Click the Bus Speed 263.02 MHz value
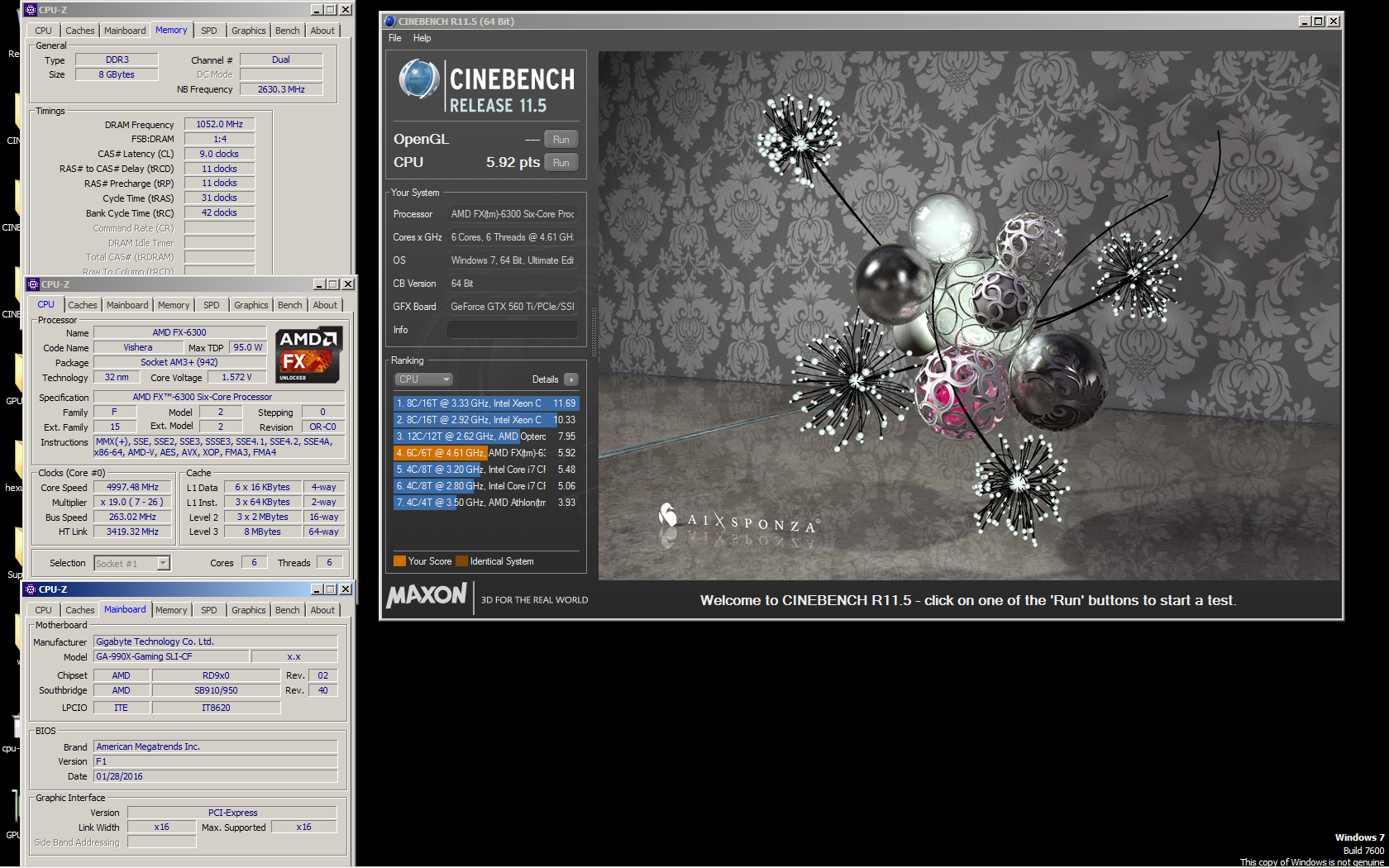The width and height of the screenshot is (1389, 868). (x=132, y=517)
